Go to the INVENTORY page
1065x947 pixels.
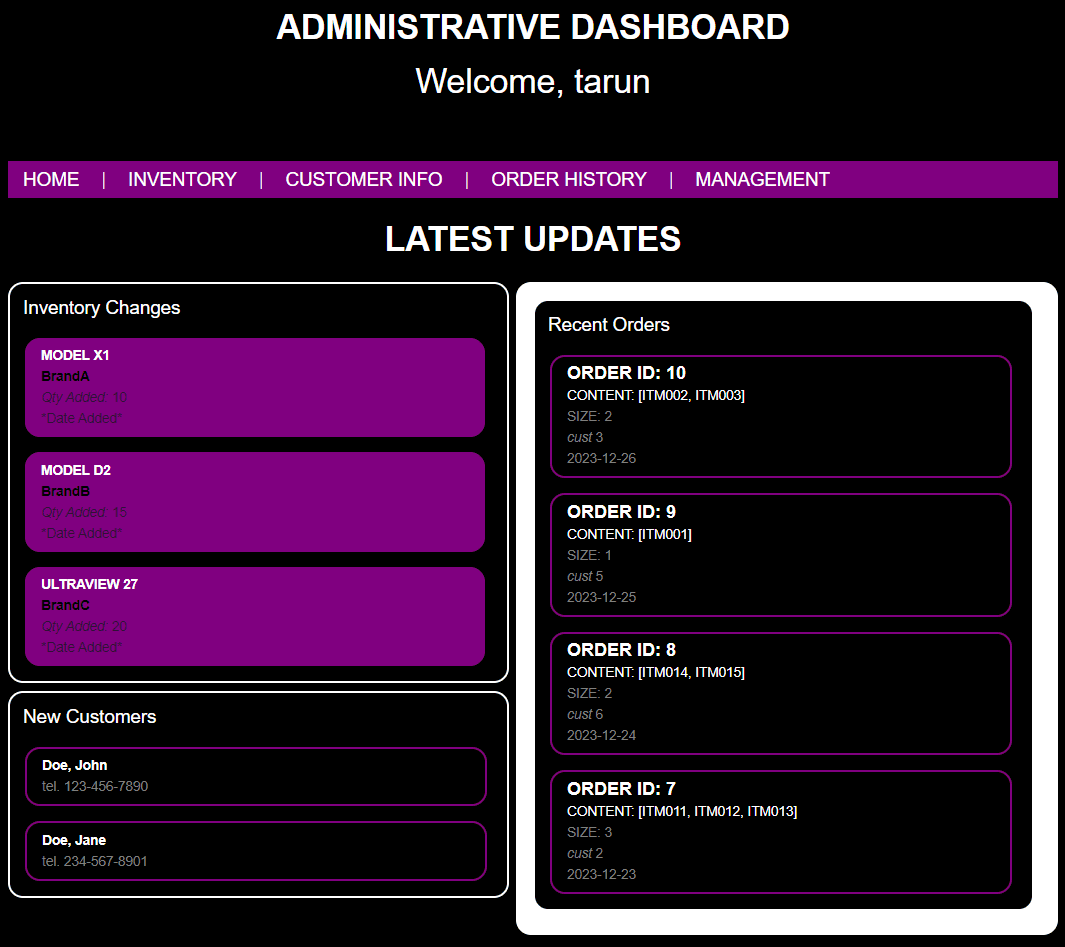[x=182, y=179]
